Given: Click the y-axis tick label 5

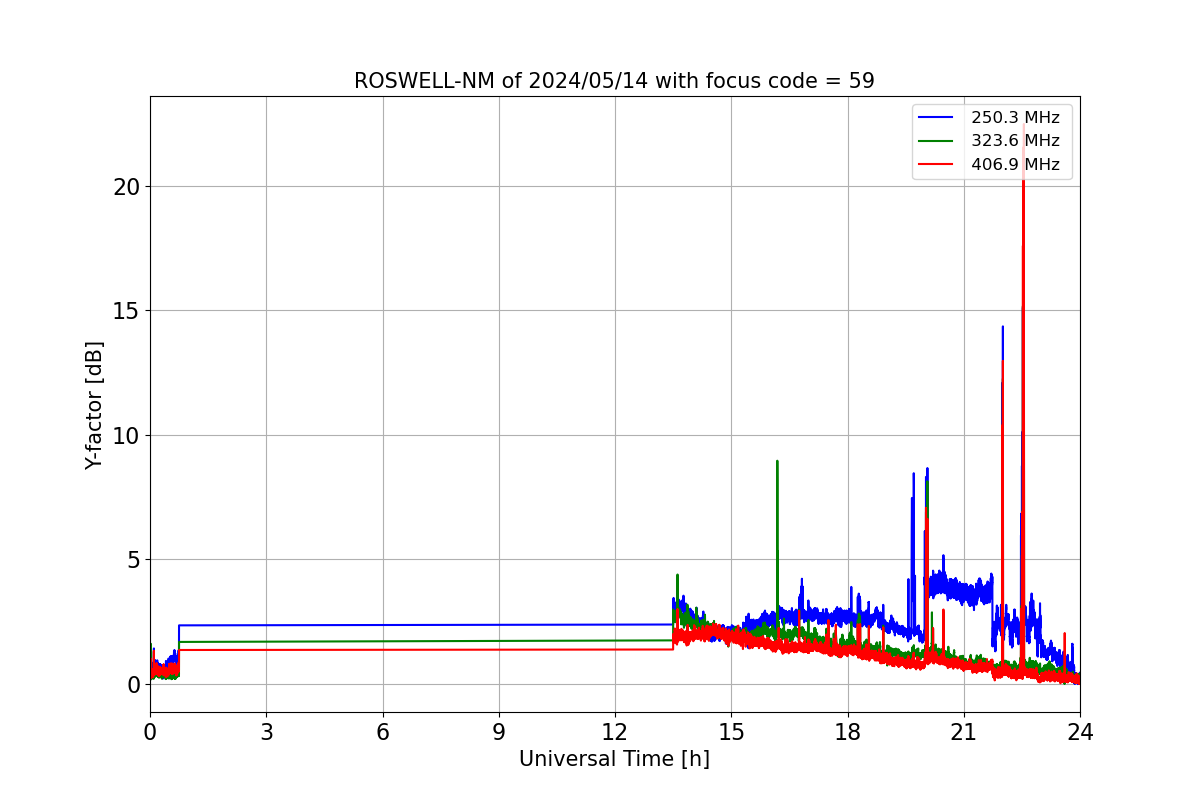Looking at the screenshot, I should [133, 560].
